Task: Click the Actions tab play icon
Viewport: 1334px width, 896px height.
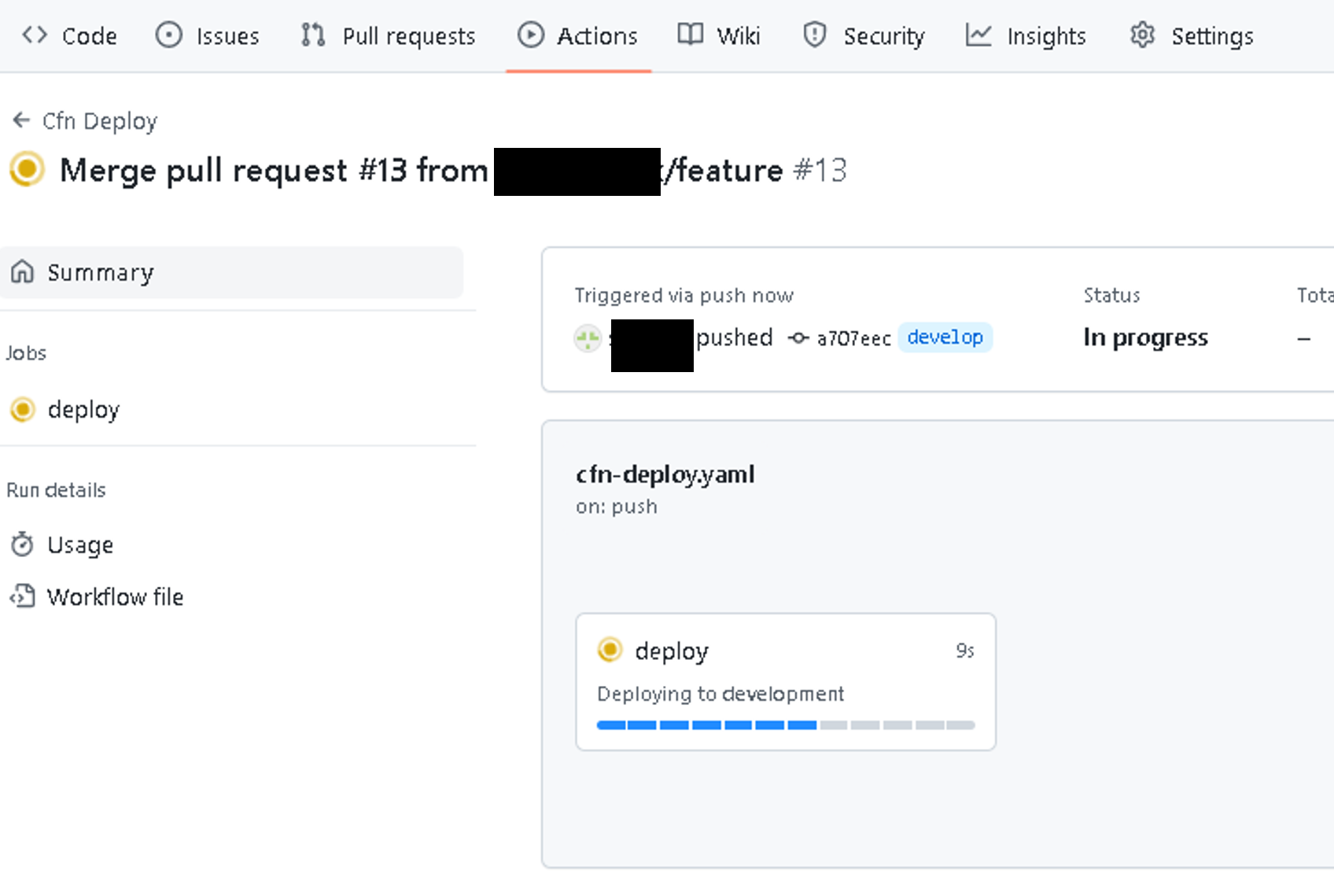Action: [532, 35]
